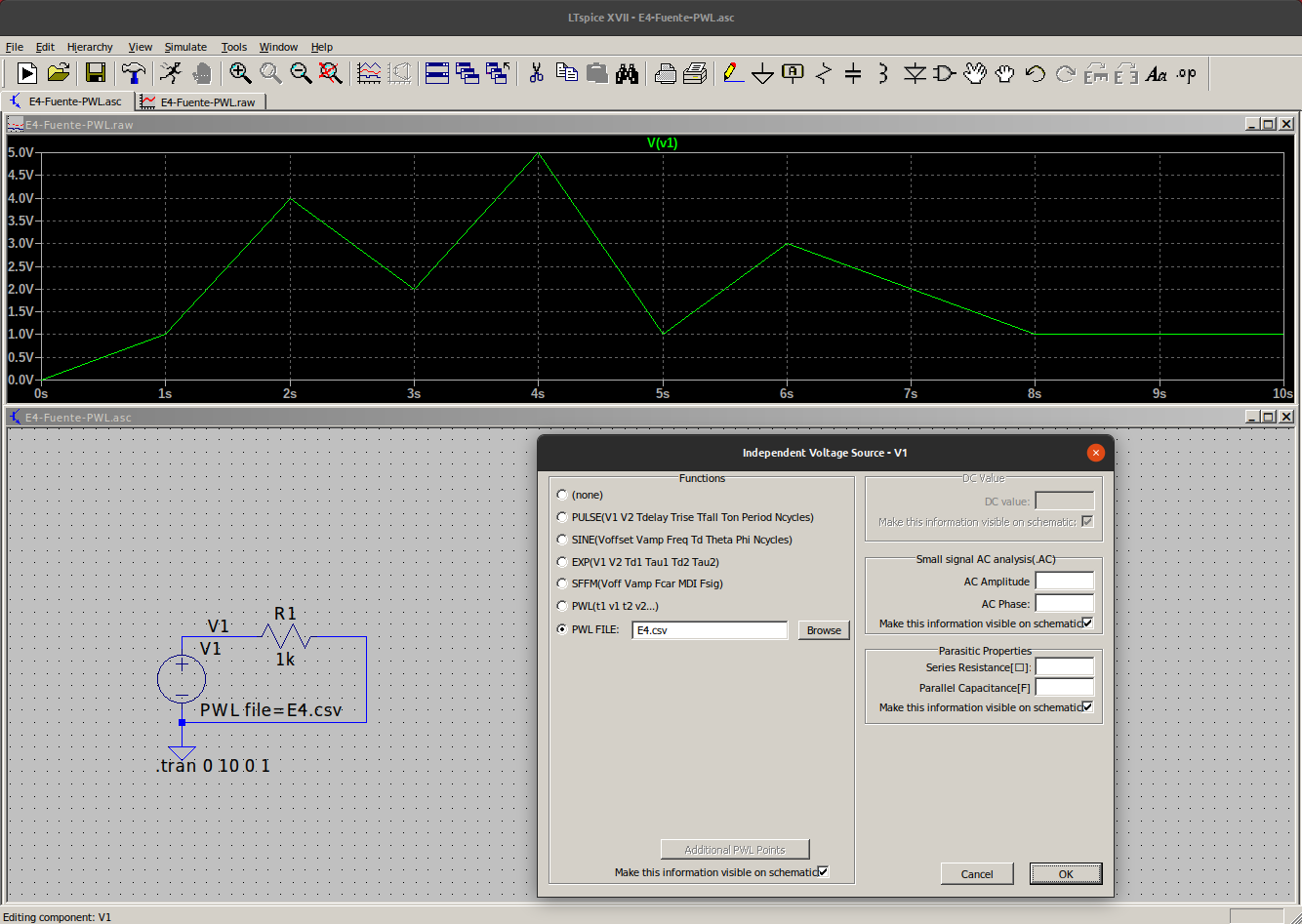Open the Help menu

click(x=322, y=47)
